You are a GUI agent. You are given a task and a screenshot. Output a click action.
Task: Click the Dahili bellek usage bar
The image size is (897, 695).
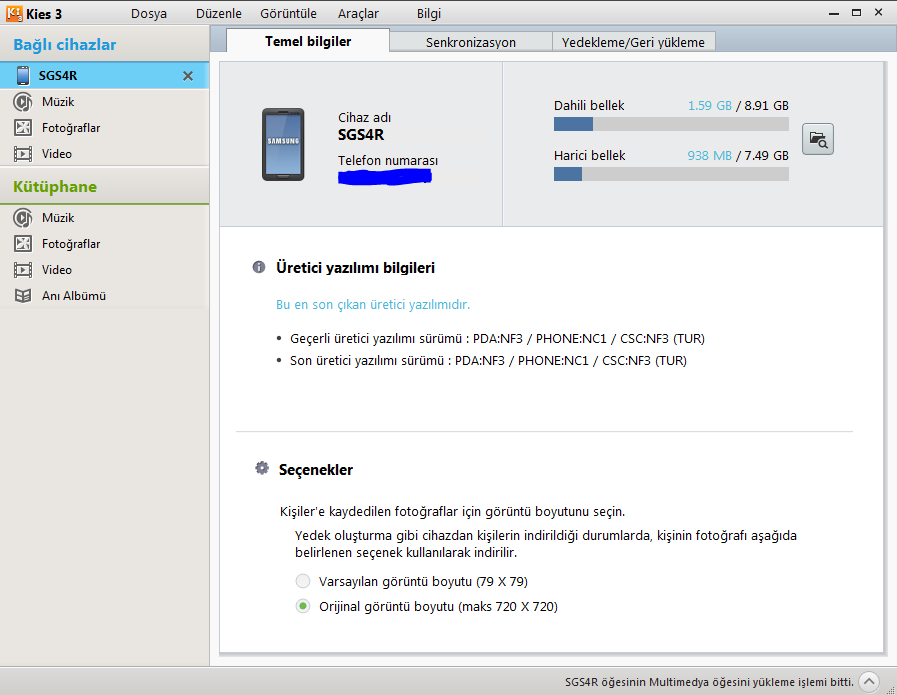pos(670,124)
